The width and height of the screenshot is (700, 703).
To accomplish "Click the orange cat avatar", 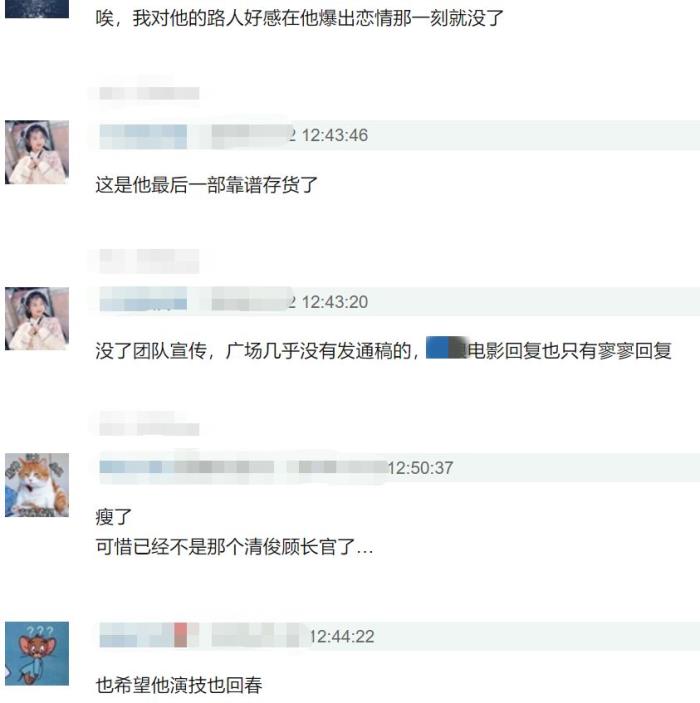I will point(37,485).
